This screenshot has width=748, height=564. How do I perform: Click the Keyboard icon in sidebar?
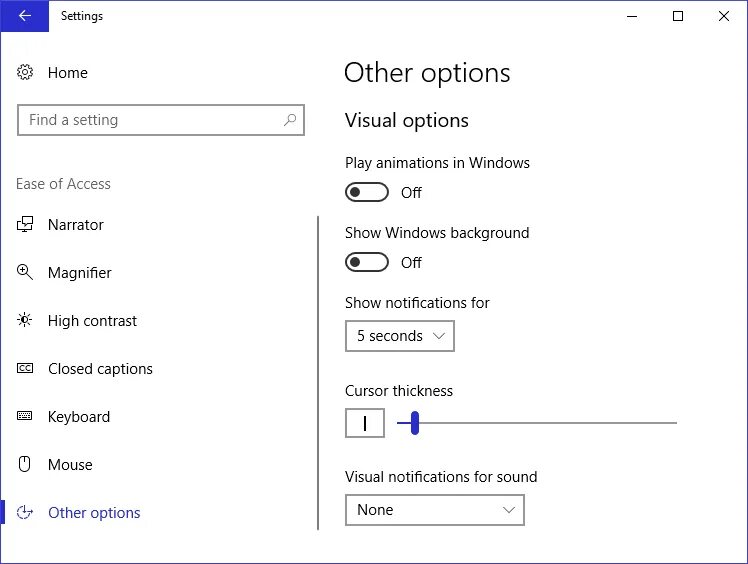[x=26, y=417]
